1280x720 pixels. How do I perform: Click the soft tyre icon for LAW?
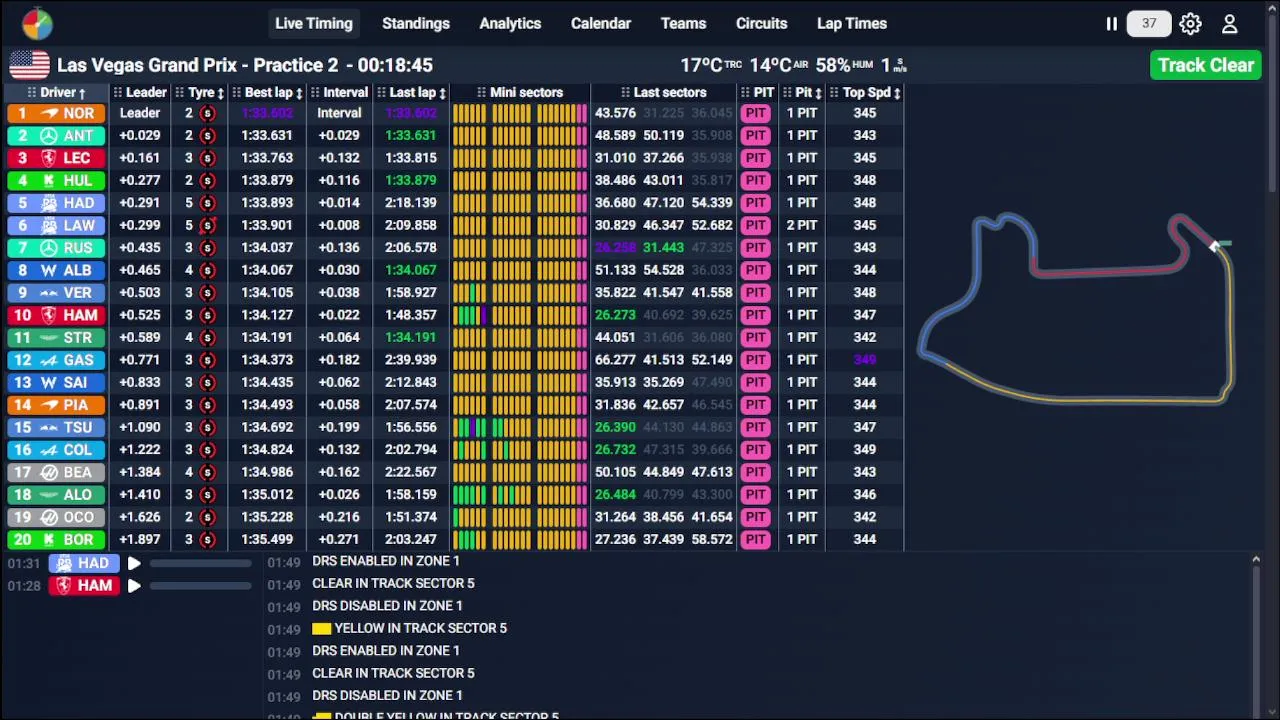(x=208, y=225)
